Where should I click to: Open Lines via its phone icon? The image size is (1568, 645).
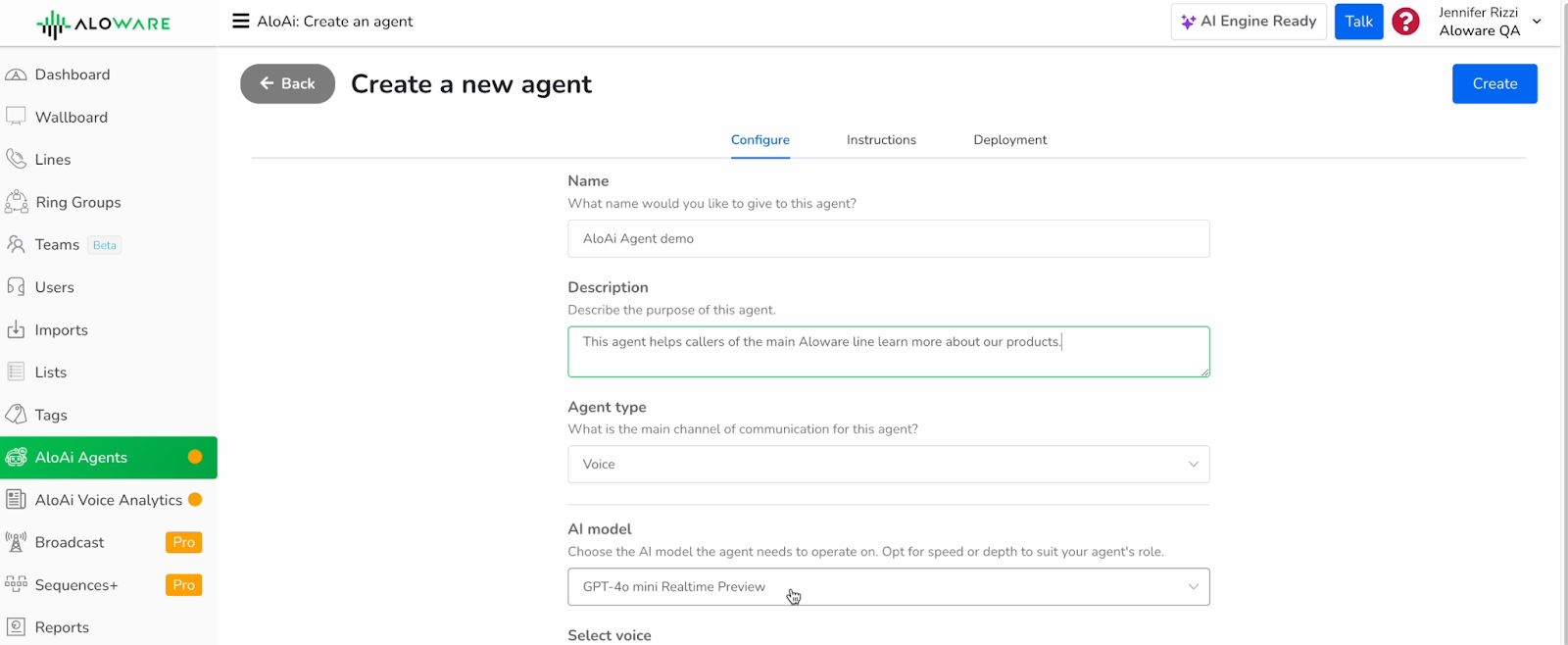pyautogui.click(x=16, y=159)
